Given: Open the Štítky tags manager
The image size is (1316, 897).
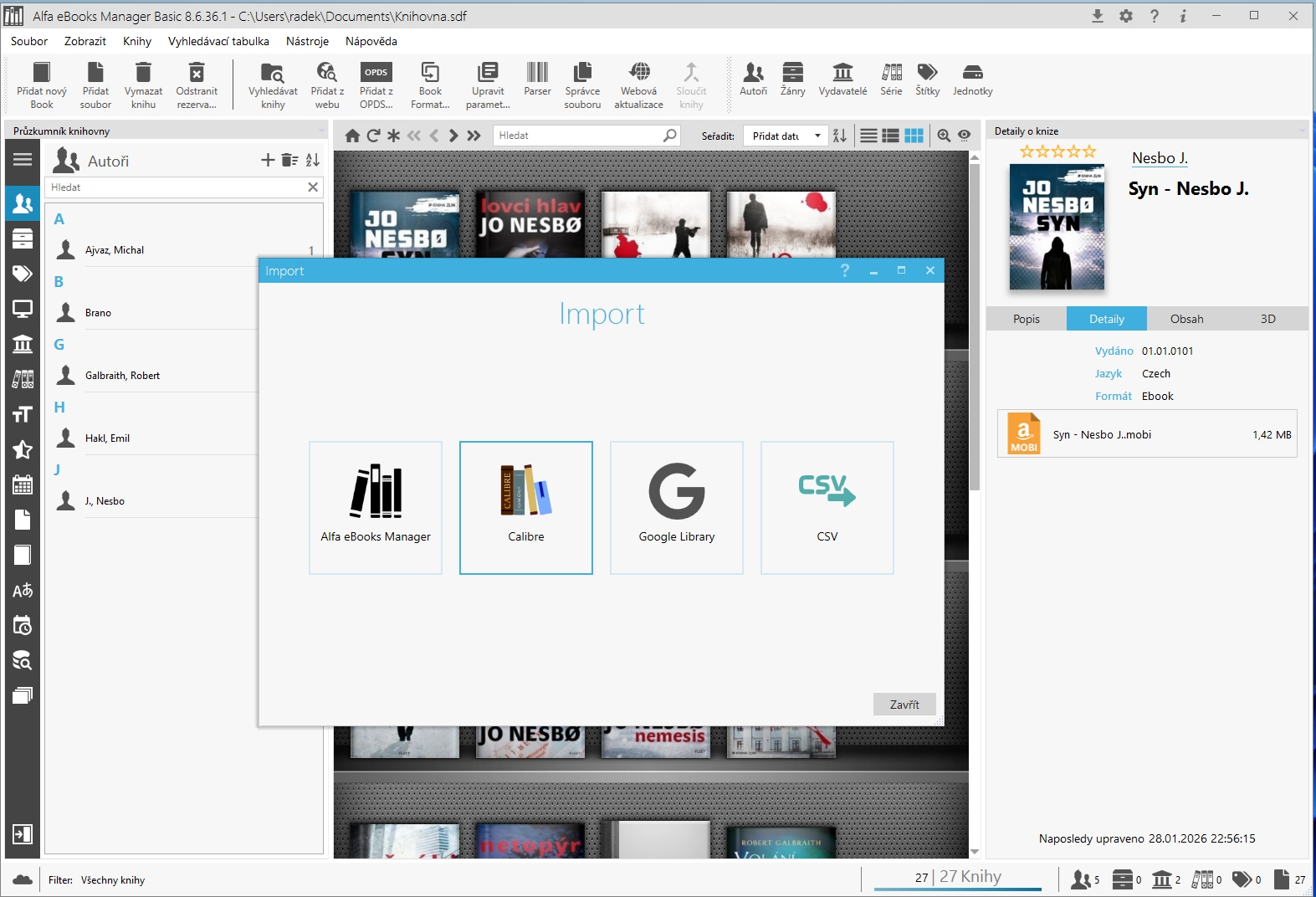Looking at the screenshot, I should [x=927, y=80].
